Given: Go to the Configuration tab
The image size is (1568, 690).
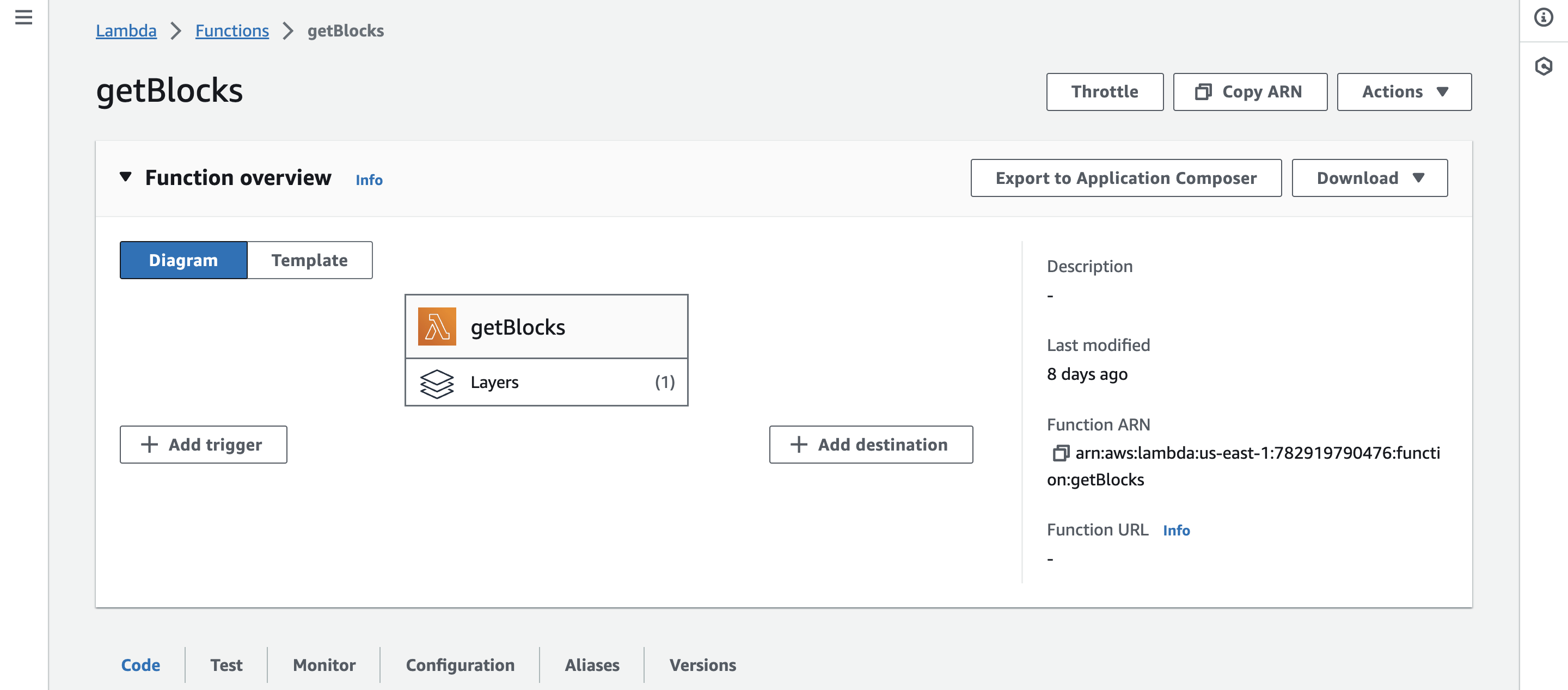Looking at the screenshot, I should point(460,665).
